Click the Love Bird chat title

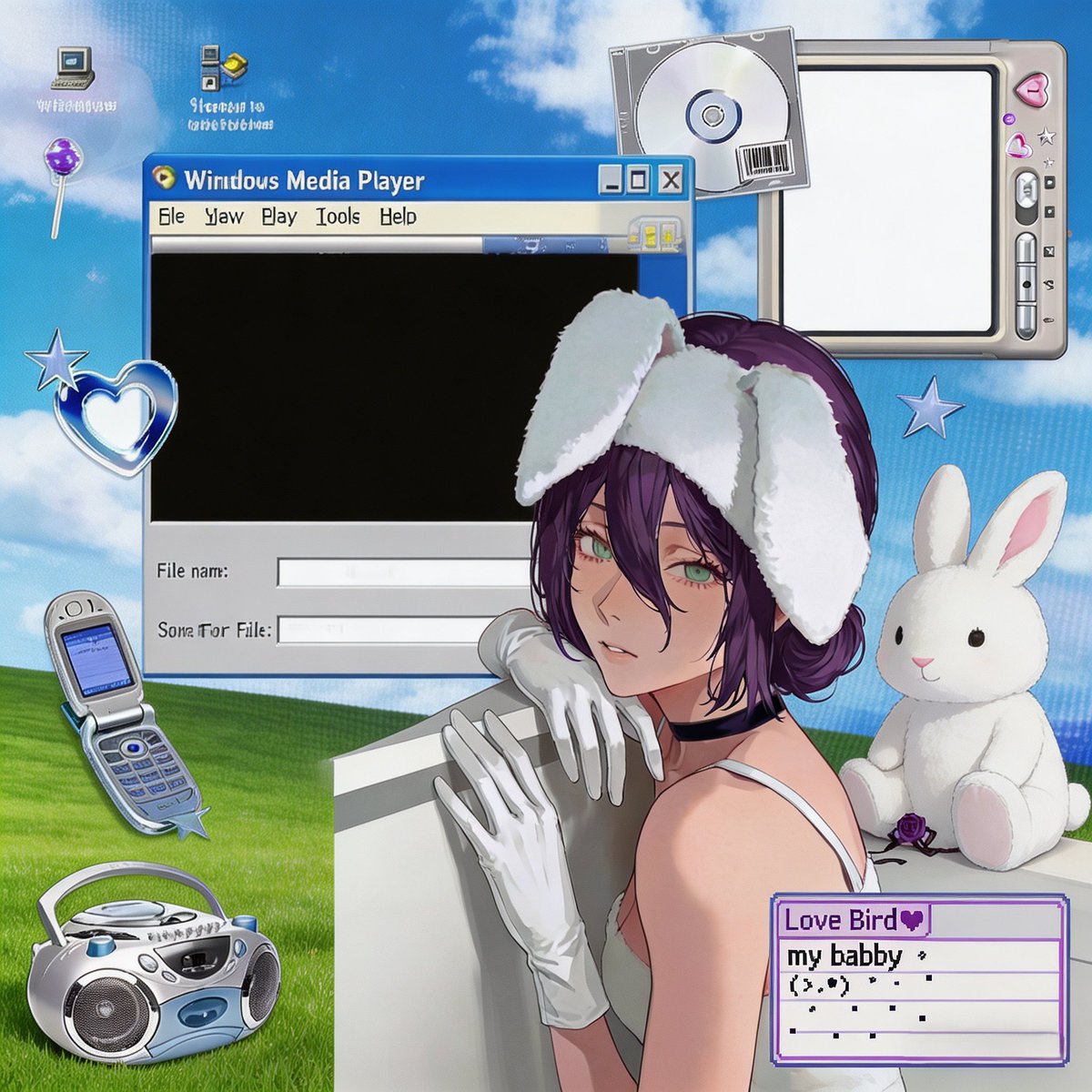[x=840, y=920]
